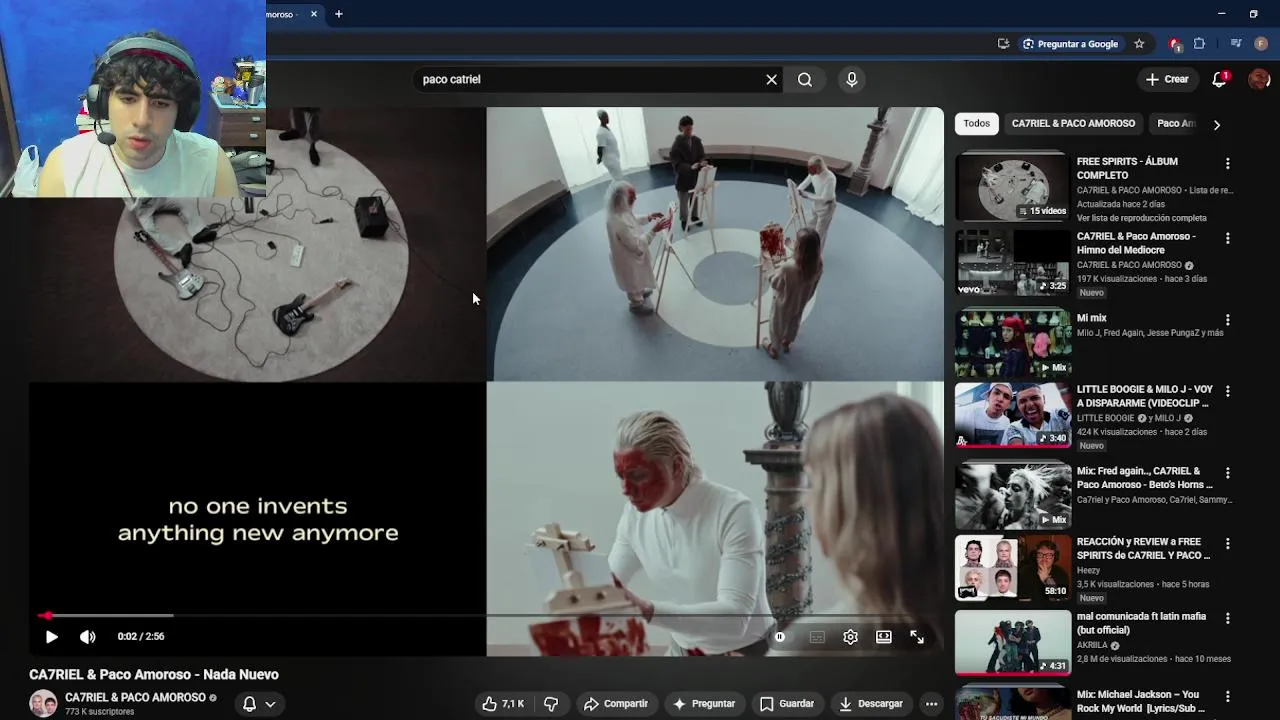Like the video with thumbs up
This screenshot has height=720, width=1280.
coord(504,704)
